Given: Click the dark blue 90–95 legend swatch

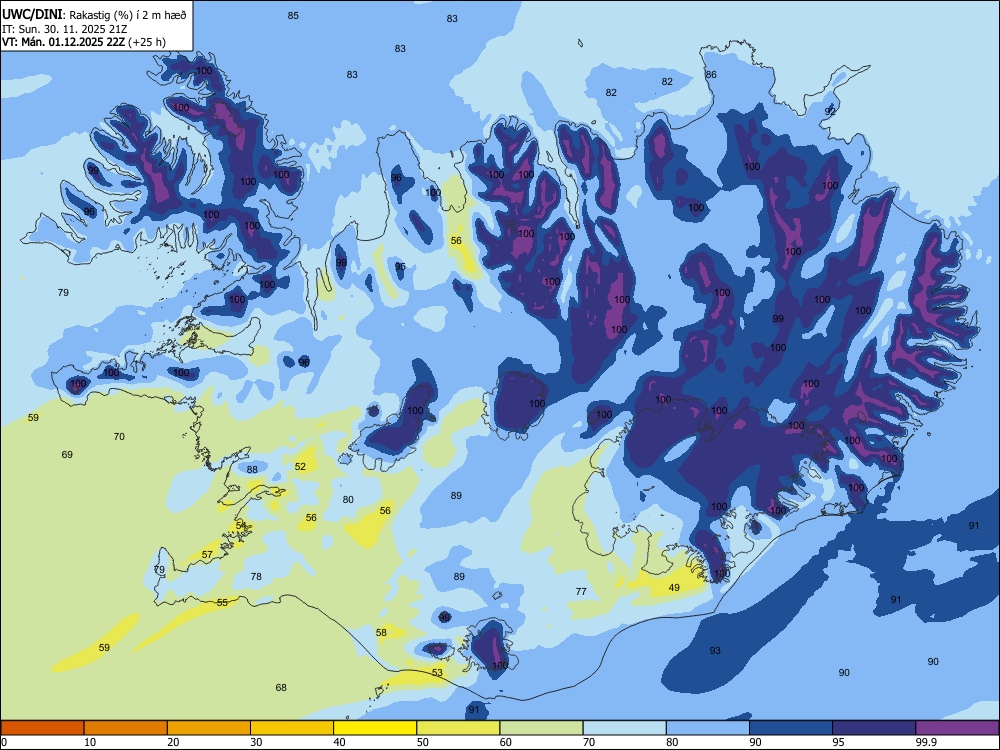Looking at the screenshot, I should point(791,728).
